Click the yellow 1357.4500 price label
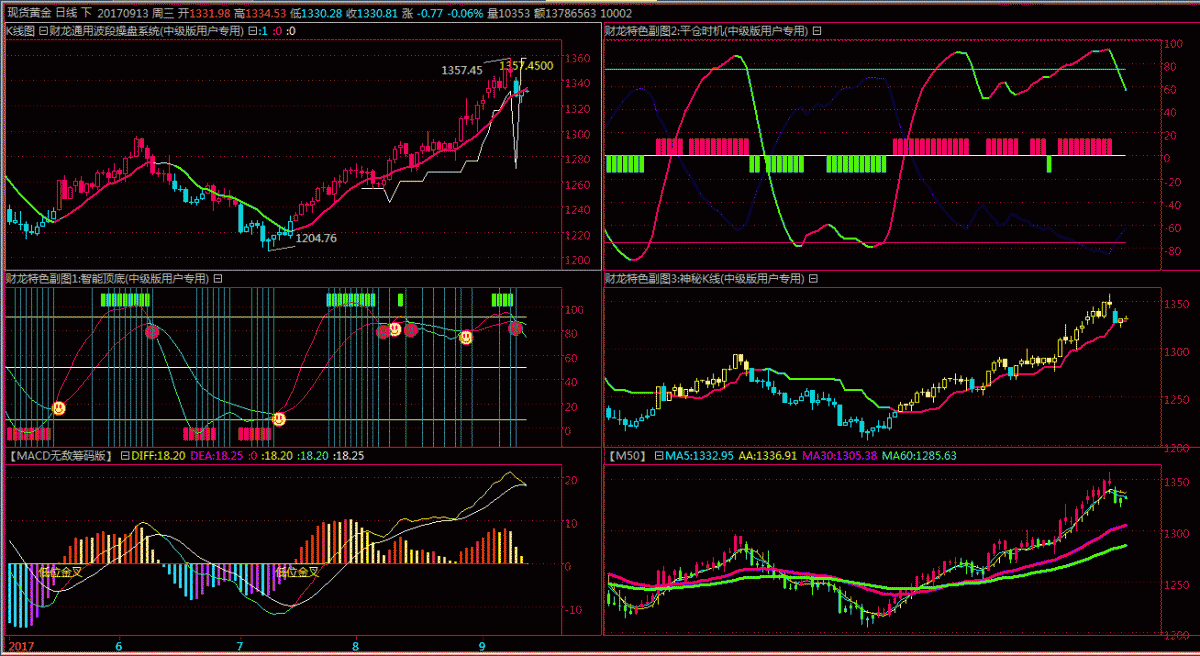The height and width of the screenshot is (656, 1200). (x=526, y=65)
